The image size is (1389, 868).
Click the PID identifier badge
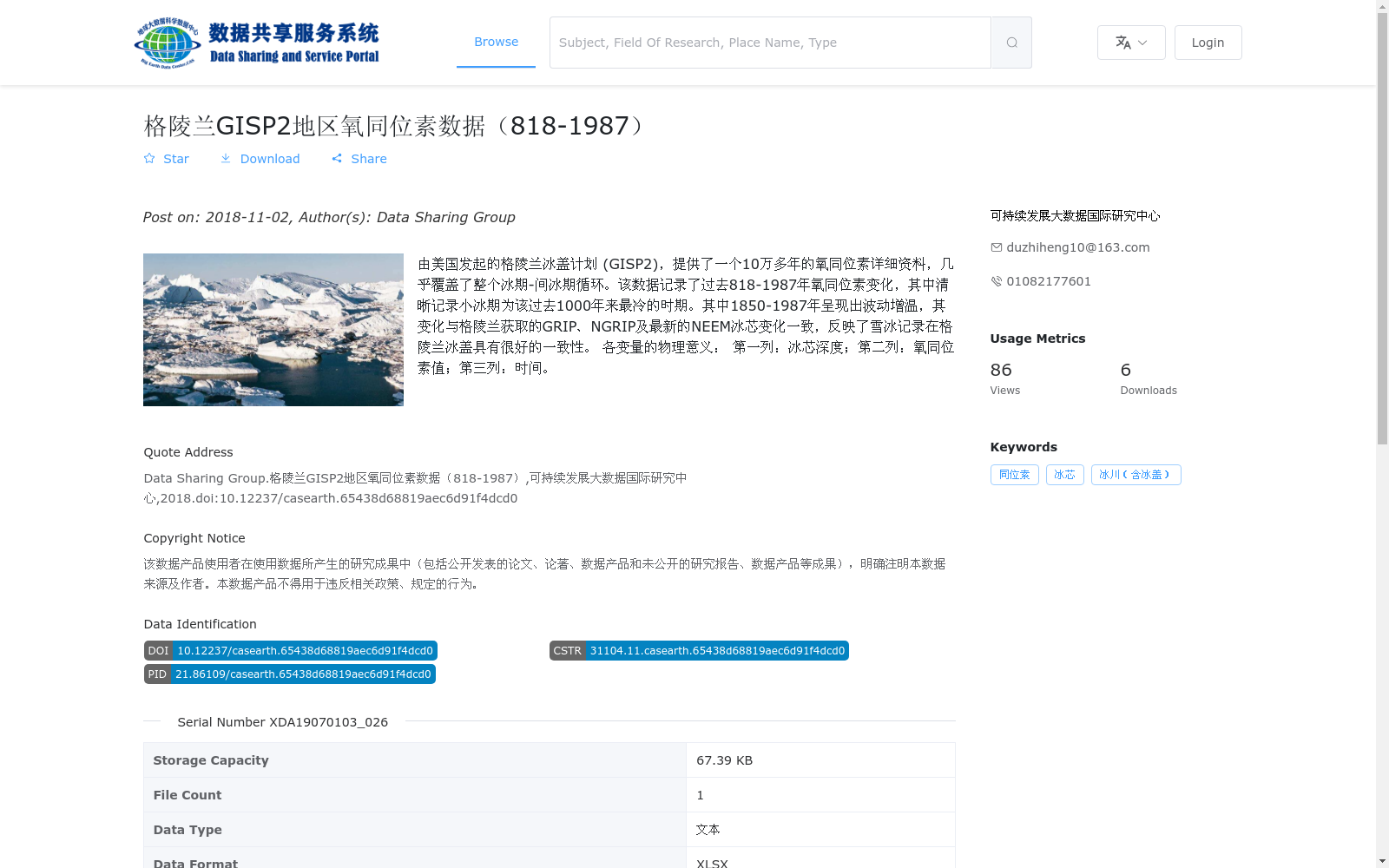pyautogui.click(x=289, y=674)
